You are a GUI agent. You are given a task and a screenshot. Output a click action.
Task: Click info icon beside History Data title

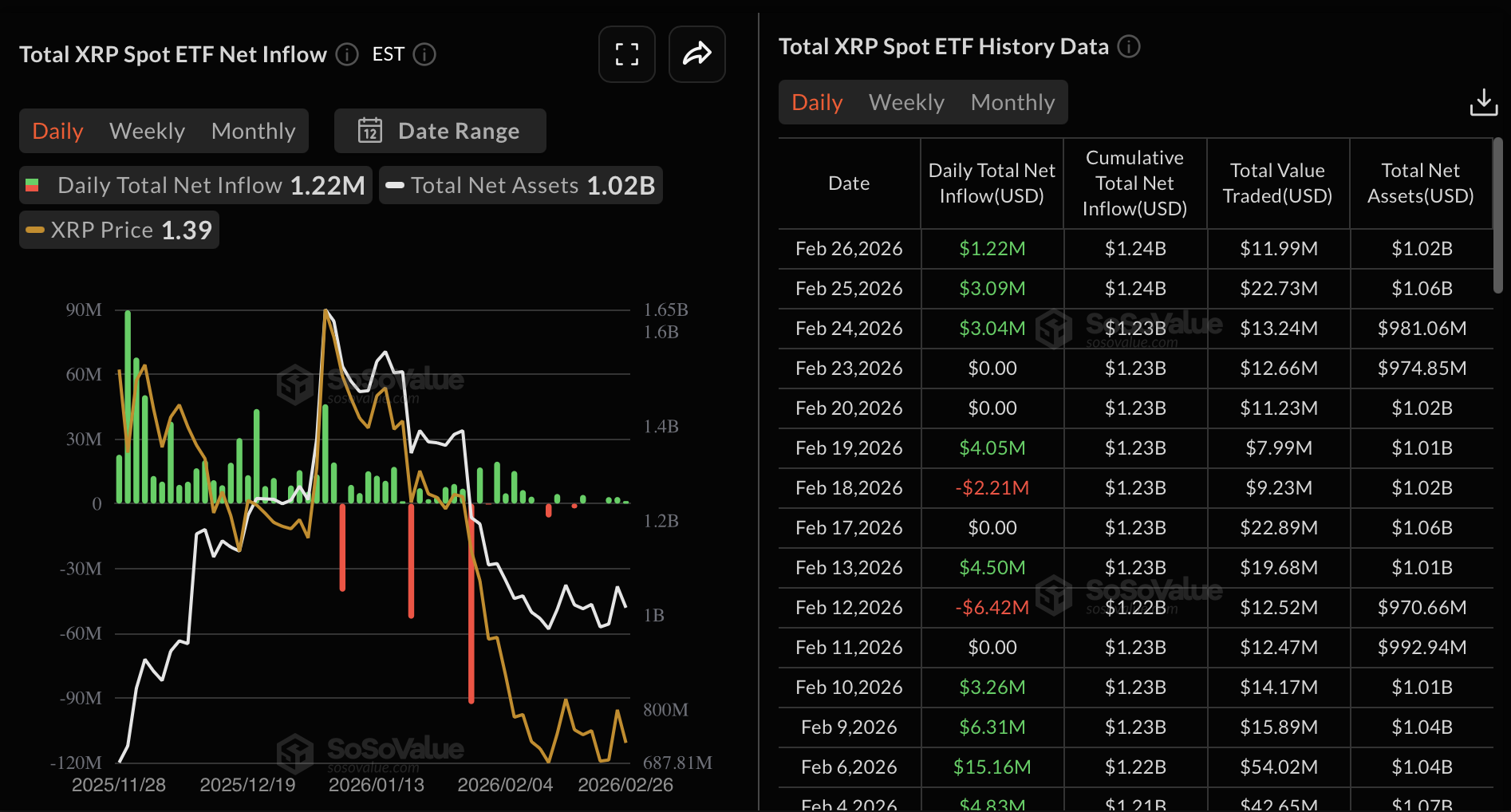tap(1129, 46)
